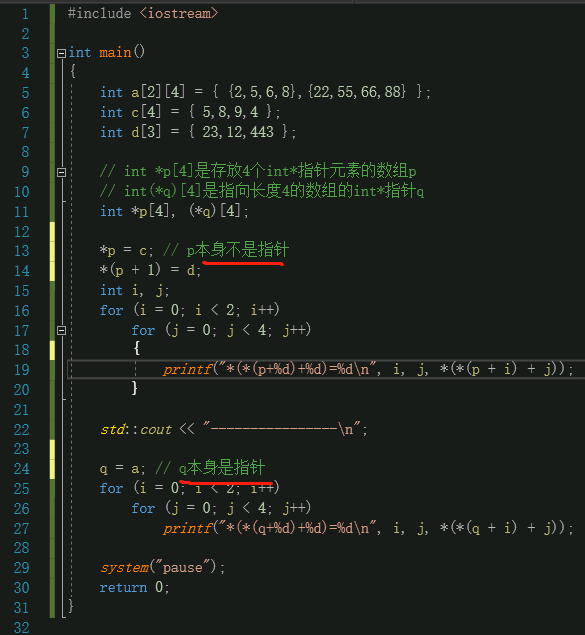585x635 pixels.
Task: Collapse the comment block at line 9
Action: pos(62,173)
